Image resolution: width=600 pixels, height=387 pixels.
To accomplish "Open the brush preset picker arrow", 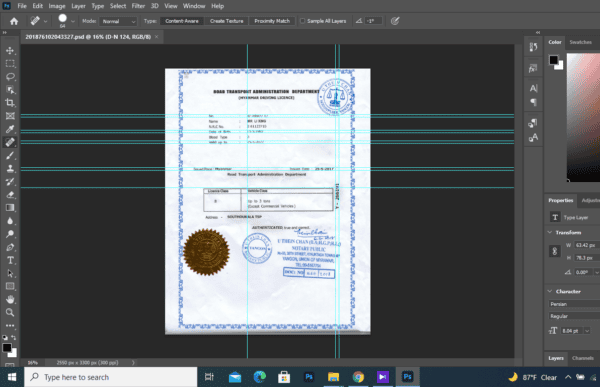I will (x=73, y=21).
